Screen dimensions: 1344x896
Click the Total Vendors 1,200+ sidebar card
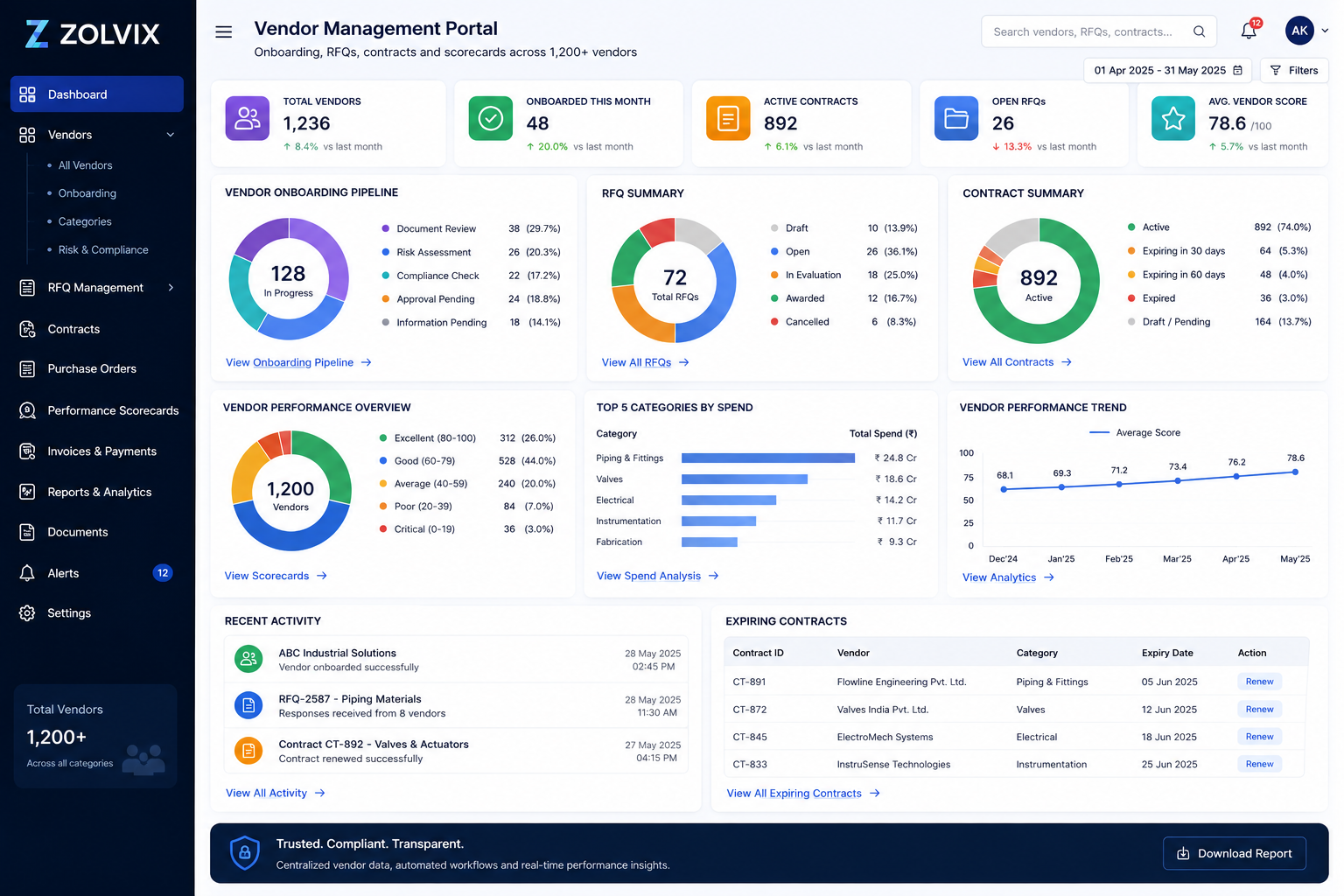95,736
